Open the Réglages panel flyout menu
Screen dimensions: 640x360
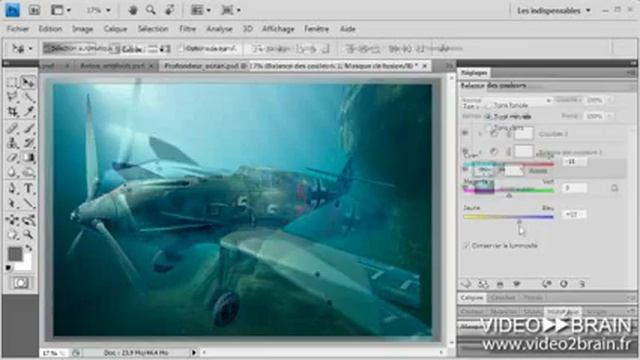tap(632, 73)
